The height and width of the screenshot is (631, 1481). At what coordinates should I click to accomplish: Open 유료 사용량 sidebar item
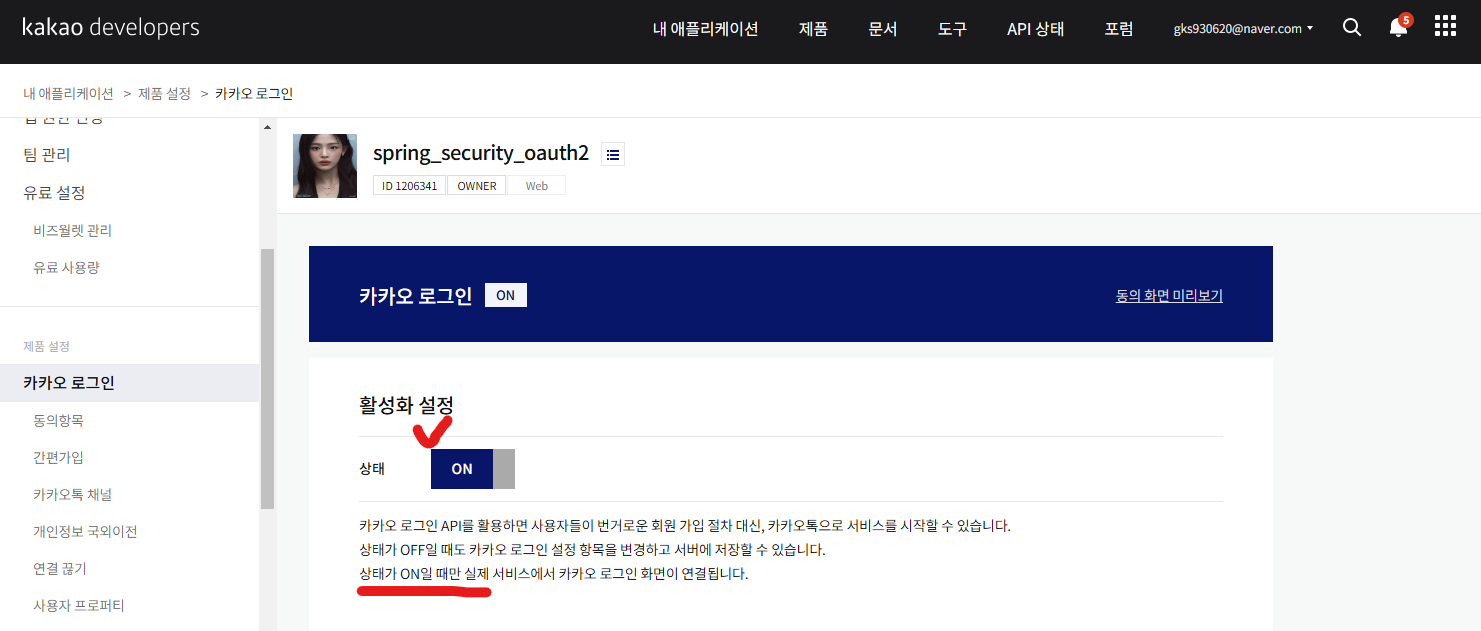(x=66, y=267)
